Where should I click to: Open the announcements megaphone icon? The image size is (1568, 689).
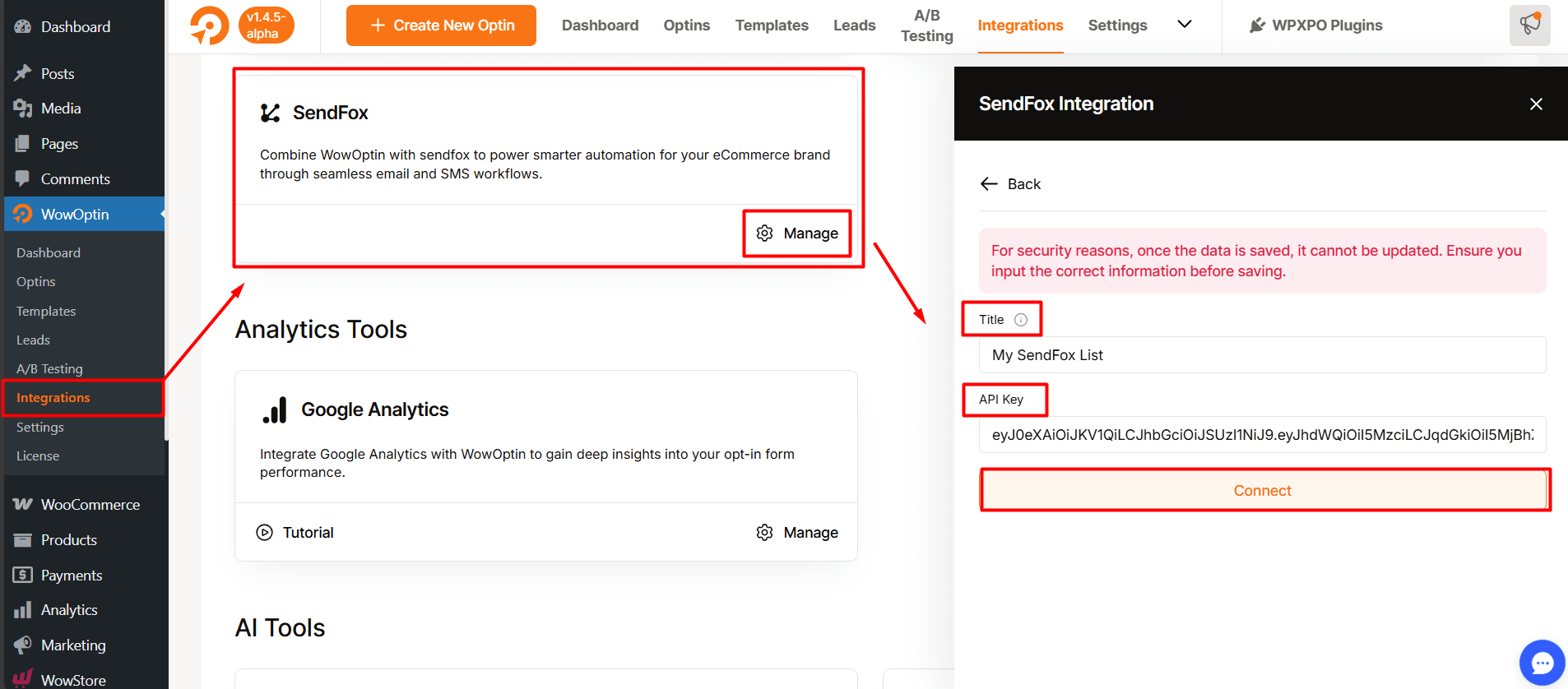point(1530,25)
